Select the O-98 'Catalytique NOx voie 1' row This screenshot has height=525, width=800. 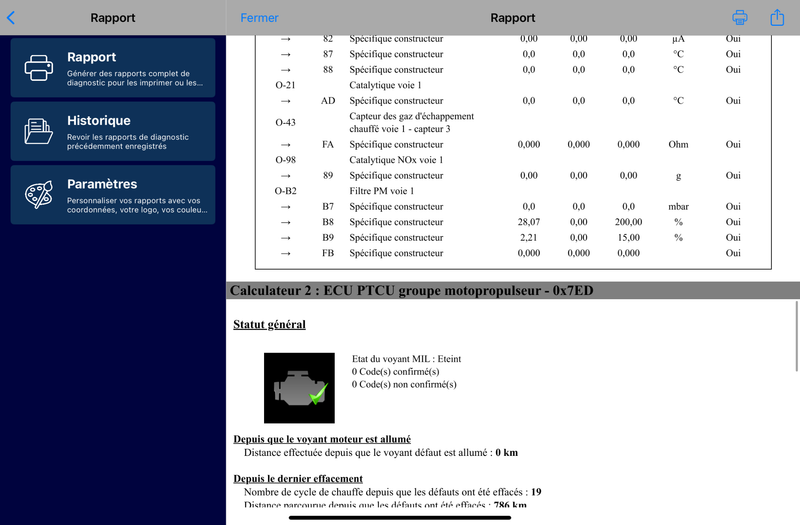click(513, 160)
